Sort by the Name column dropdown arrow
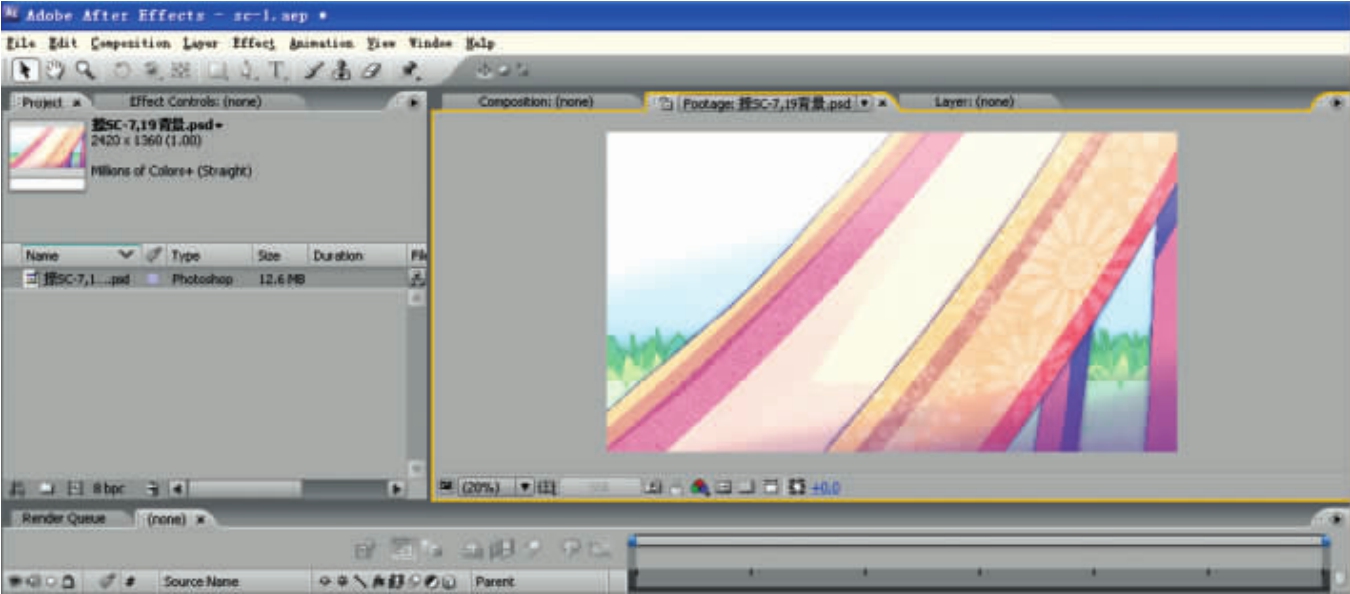Viewport: 1350px width, 594px height. pyautogui.click(x=126, y=255)
